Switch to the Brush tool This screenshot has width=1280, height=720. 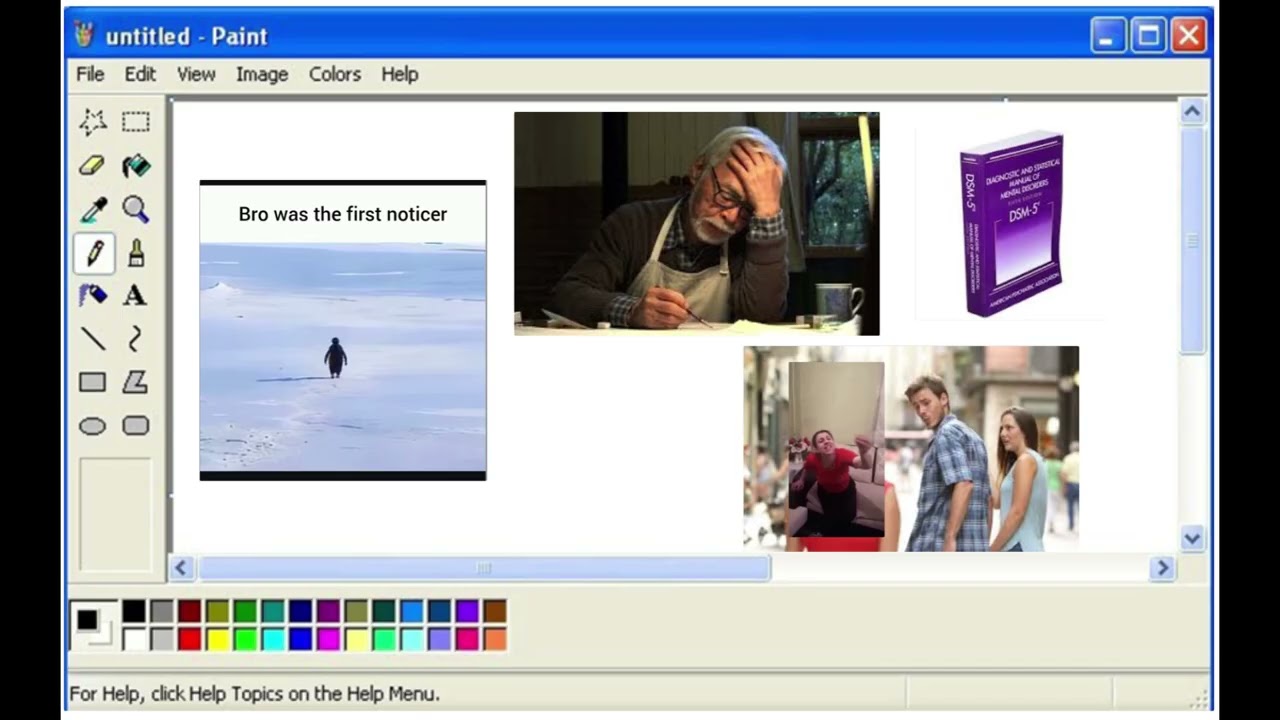coord(136,252)
